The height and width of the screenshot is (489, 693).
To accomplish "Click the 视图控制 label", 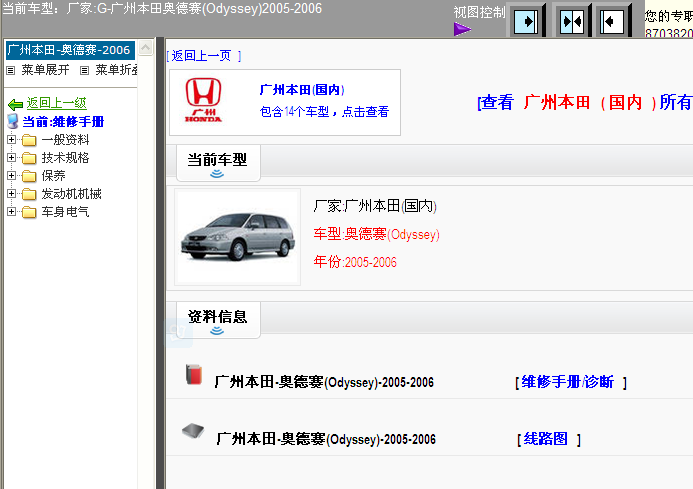I will [479, 12].
